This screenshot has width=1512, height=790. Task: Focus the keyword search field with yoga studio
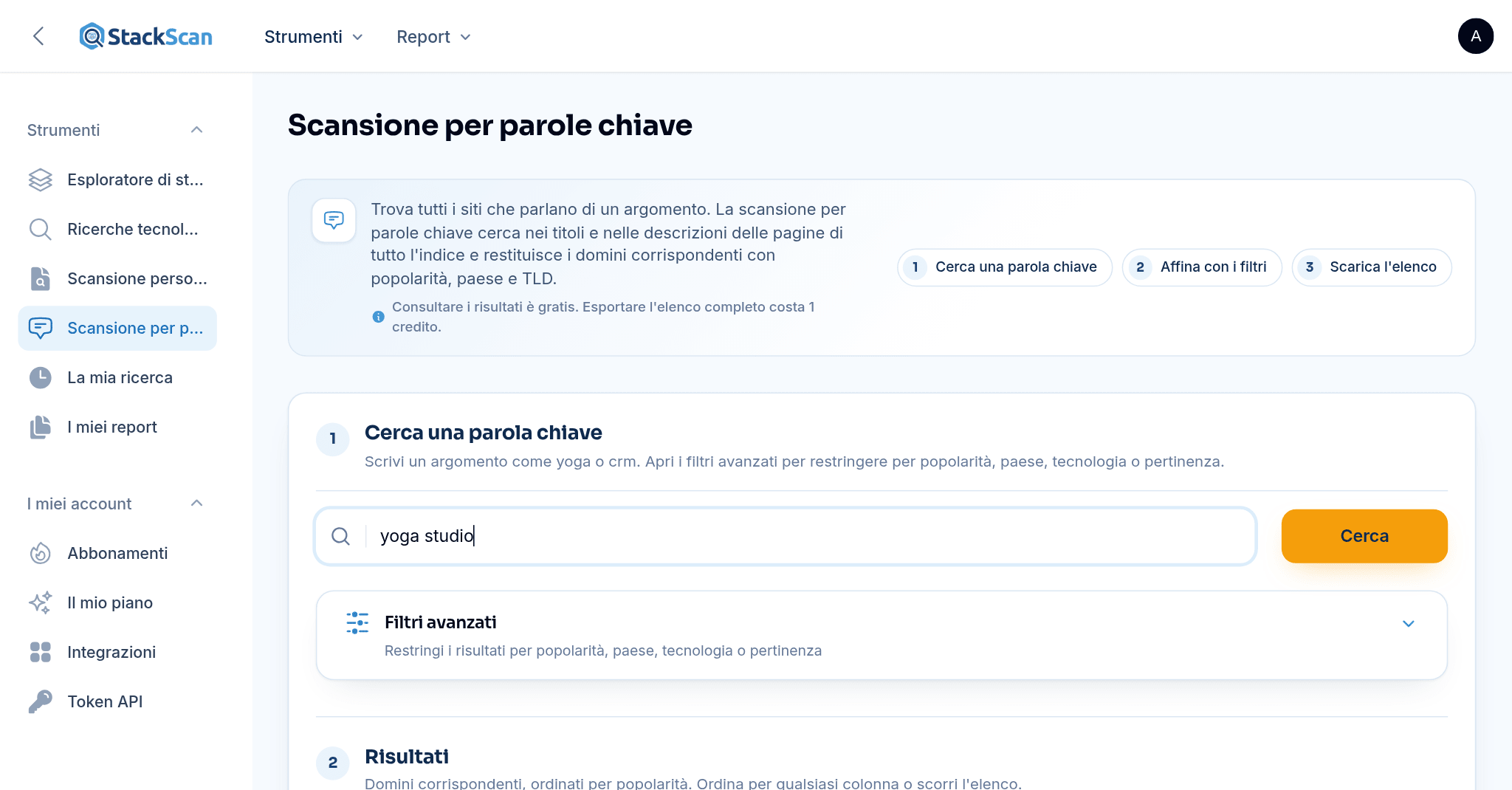coord(786,536)
